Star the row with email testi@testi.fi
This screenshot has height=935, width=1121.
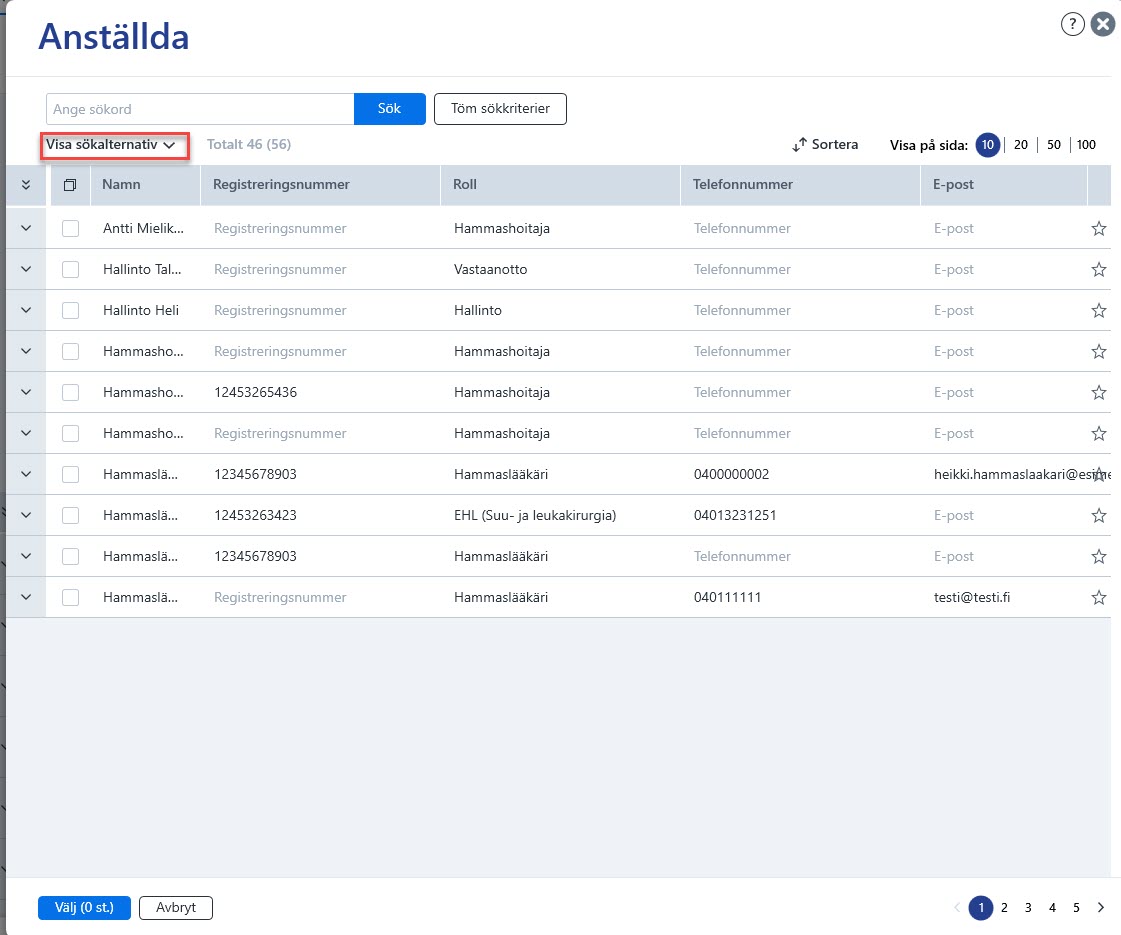(1099, 598)
